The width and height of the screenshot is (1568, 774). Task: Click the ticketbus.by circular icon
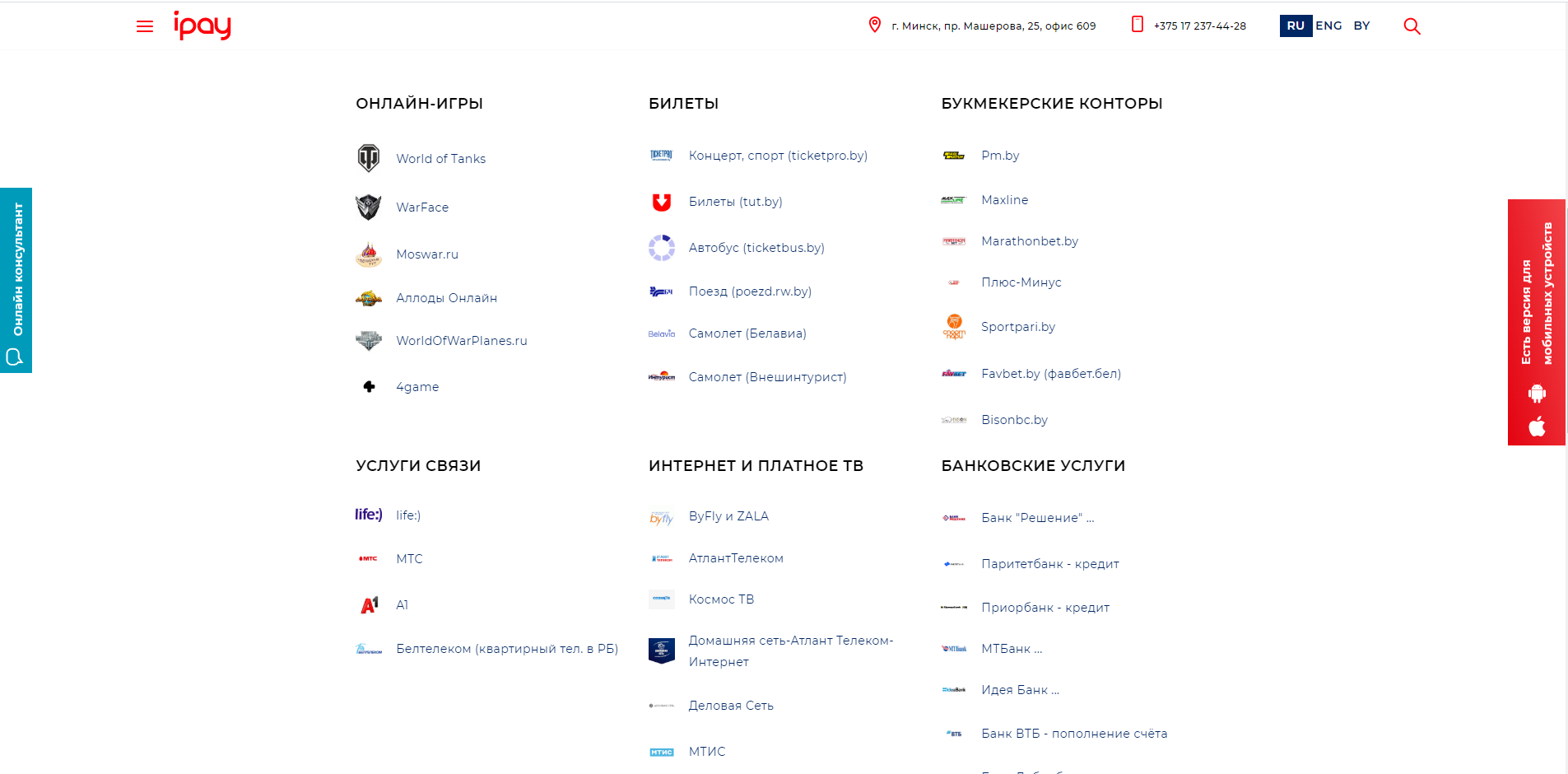pos(662,248)
